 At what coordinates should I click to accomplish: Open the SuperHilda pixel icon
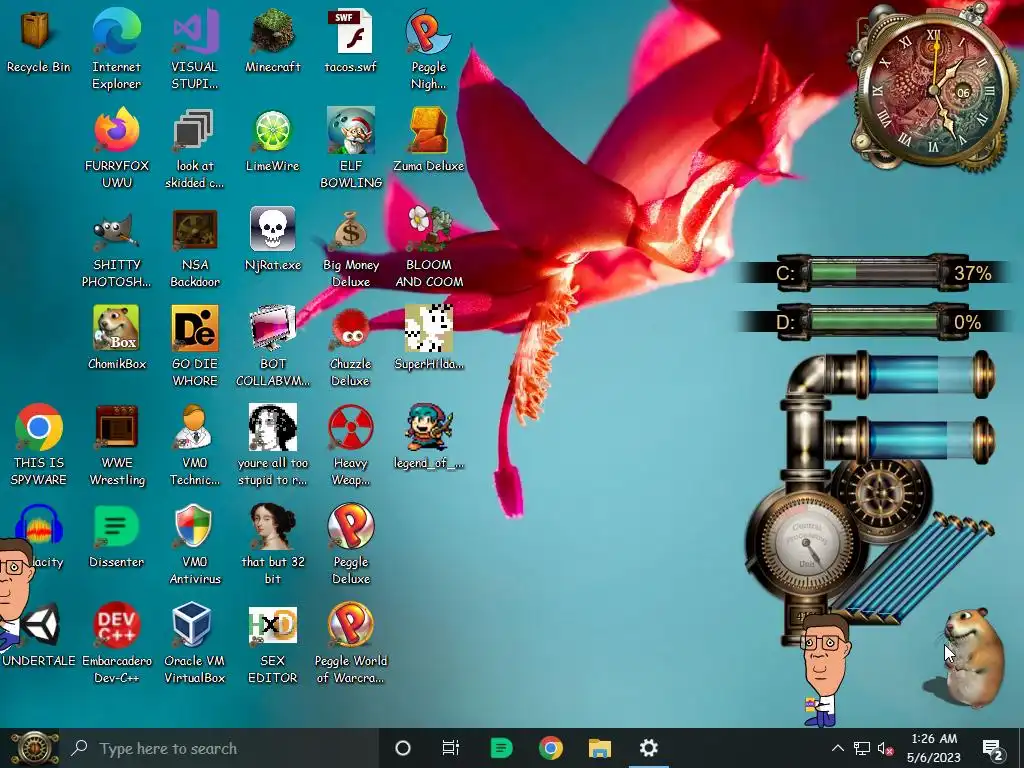coord(428,328)
